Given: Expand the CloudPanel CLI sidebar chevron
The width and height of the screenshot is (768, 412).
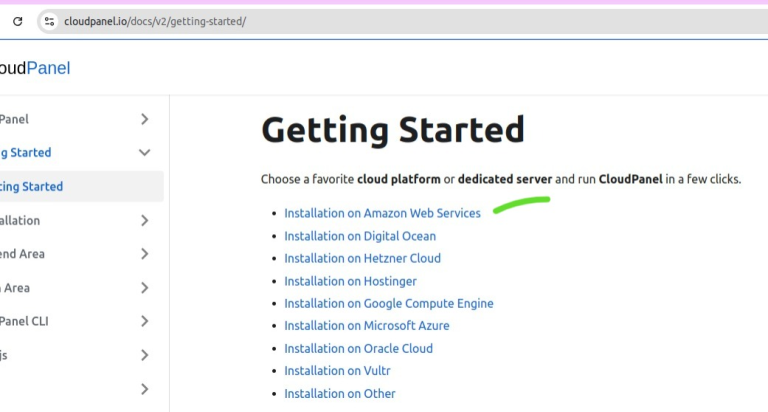Looking at the screenshot, I should tap(145, 321).
